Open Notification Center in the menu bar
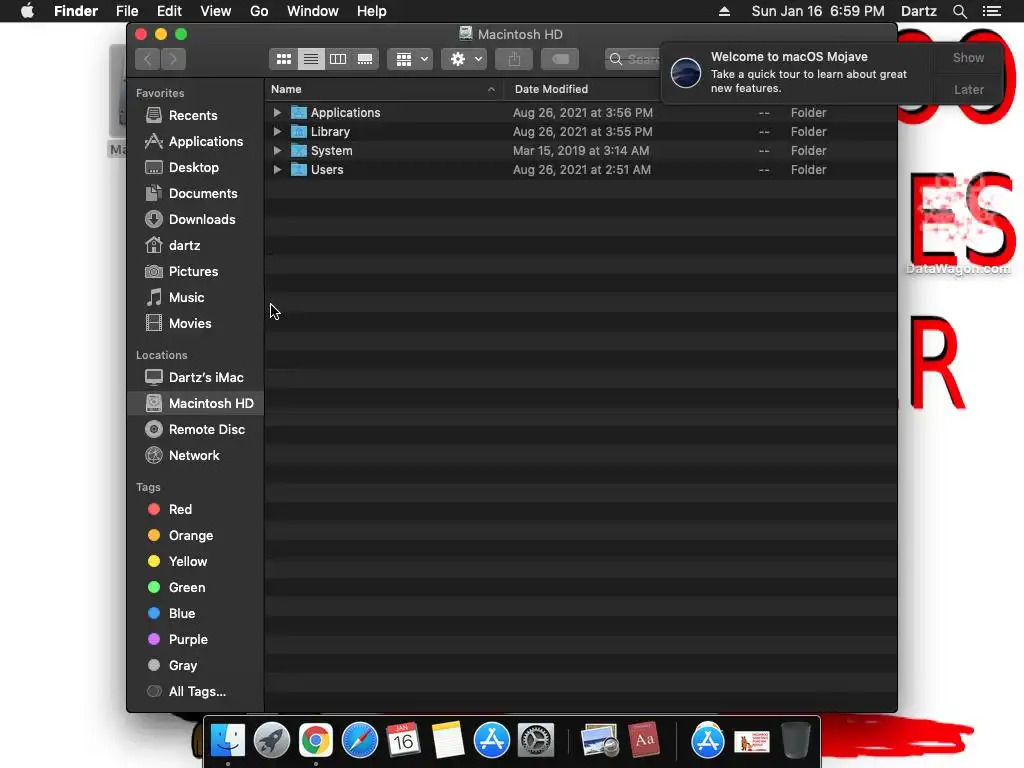 click(x=992, y=11)
